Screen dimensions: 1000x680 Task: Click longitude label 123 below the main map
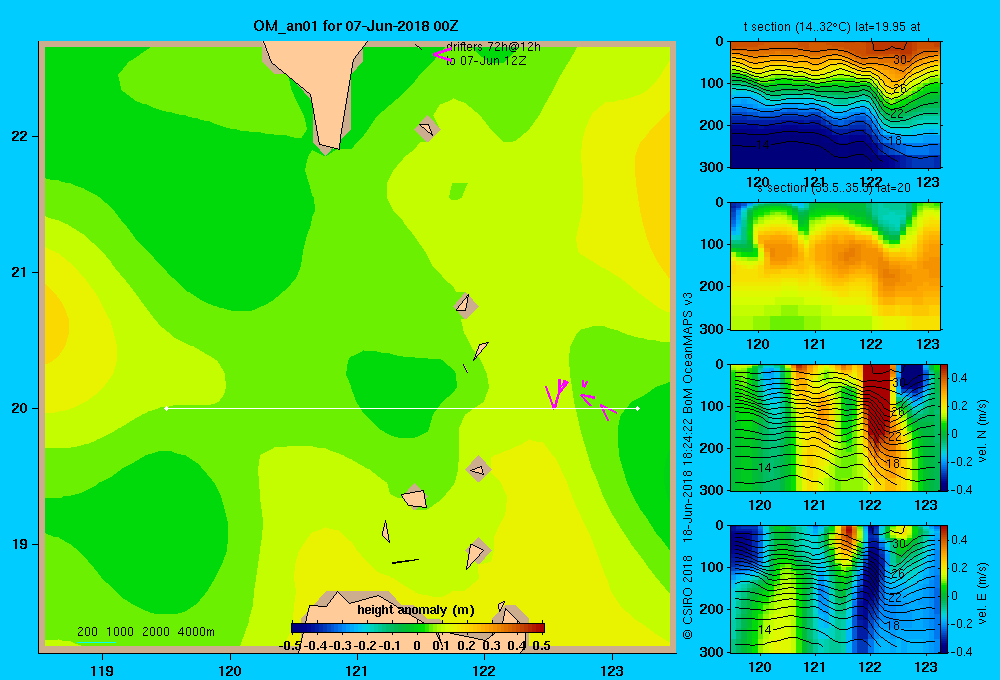612,670
